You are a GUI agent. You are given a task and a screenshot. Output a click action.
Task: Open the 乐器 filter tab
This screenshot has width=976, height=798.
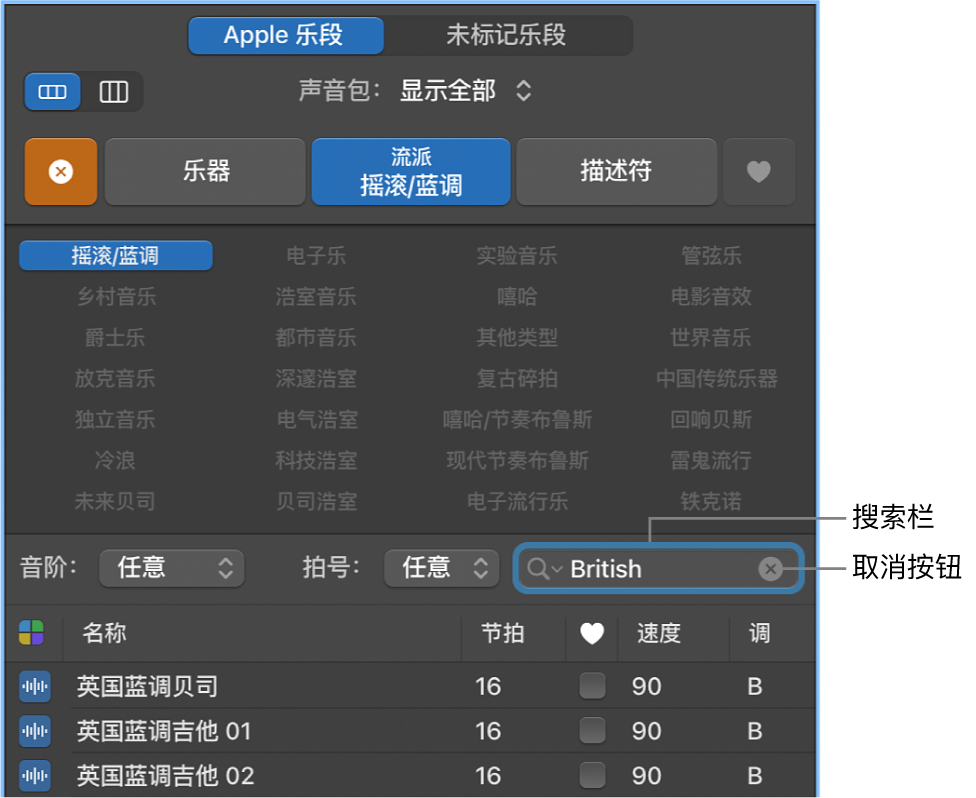[x=205, y=172]
